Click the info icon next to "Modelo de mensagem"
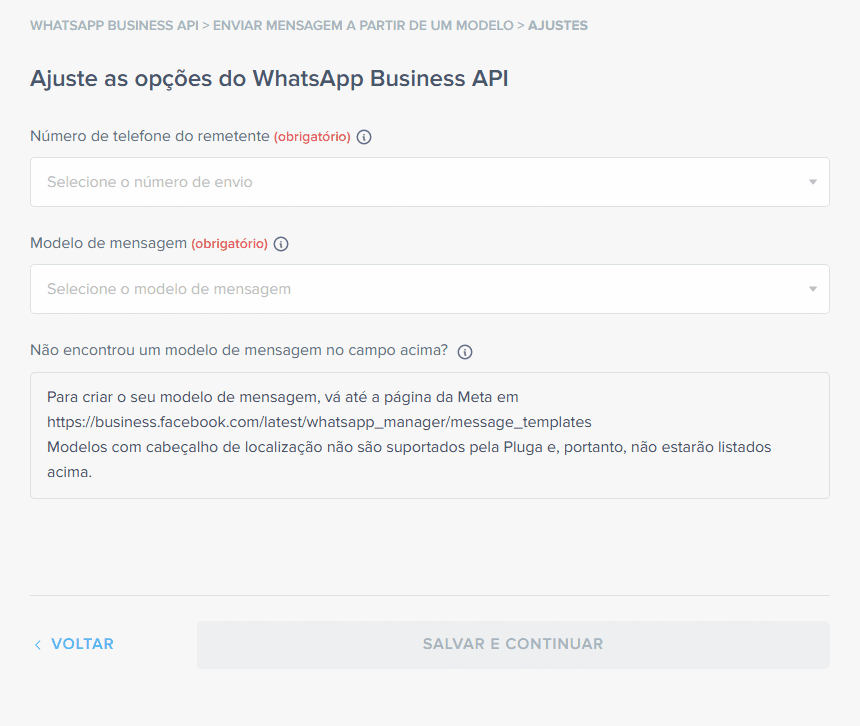 coord(281,243)
